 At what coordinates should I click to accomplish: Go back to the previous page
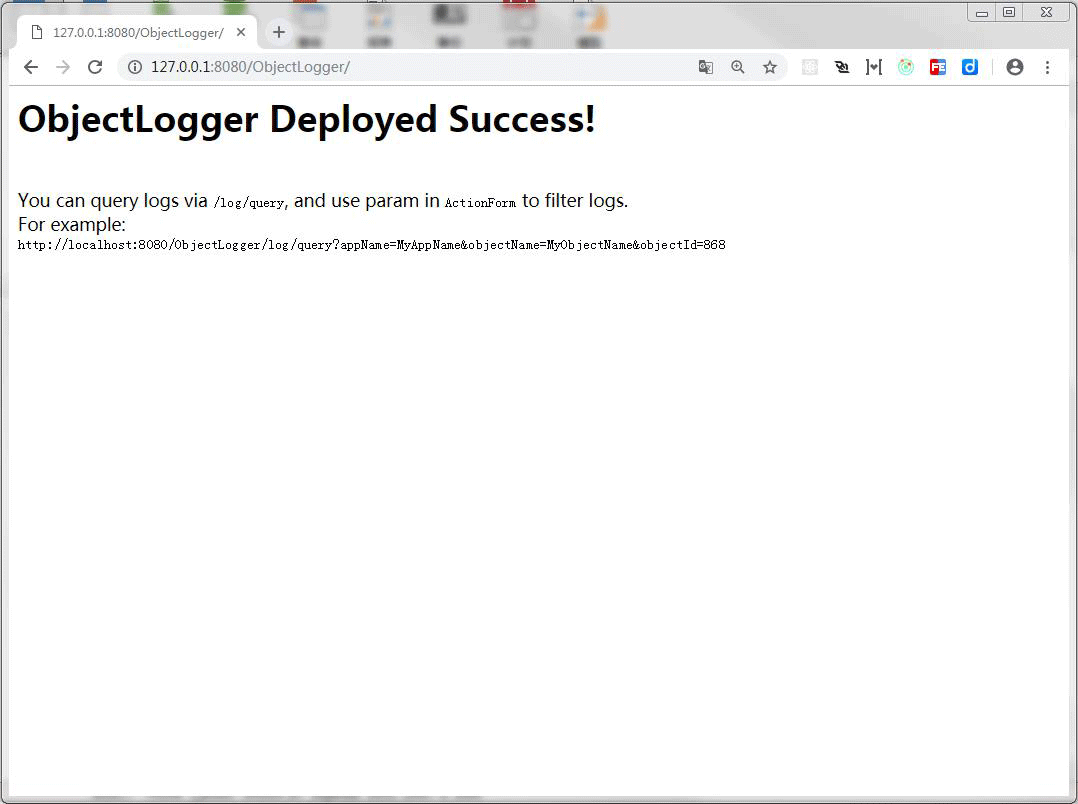30,67
